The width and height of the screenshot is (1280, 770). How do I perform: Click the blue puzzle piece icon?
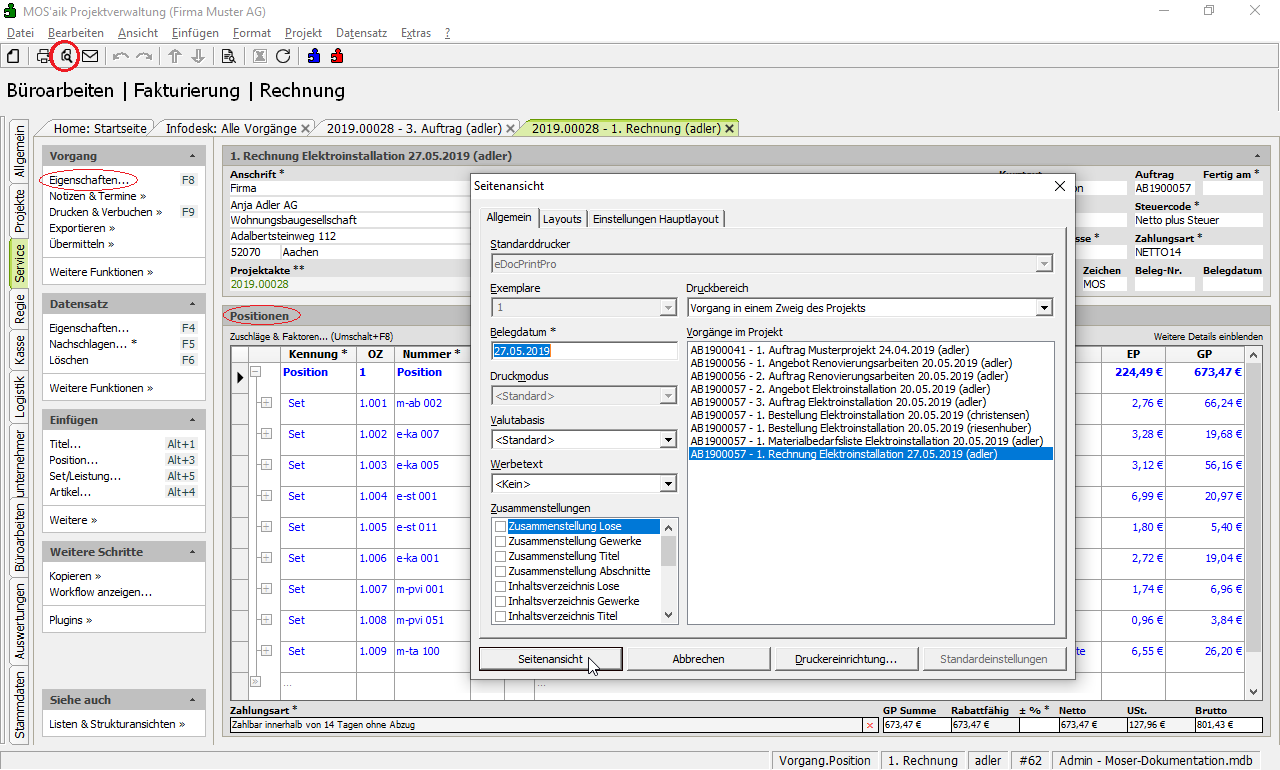314,56
